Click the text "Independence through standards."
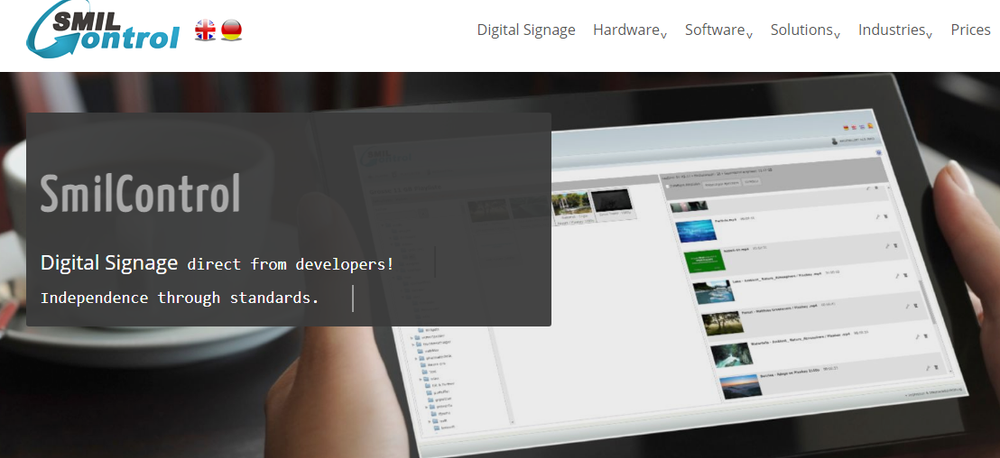 179,298
